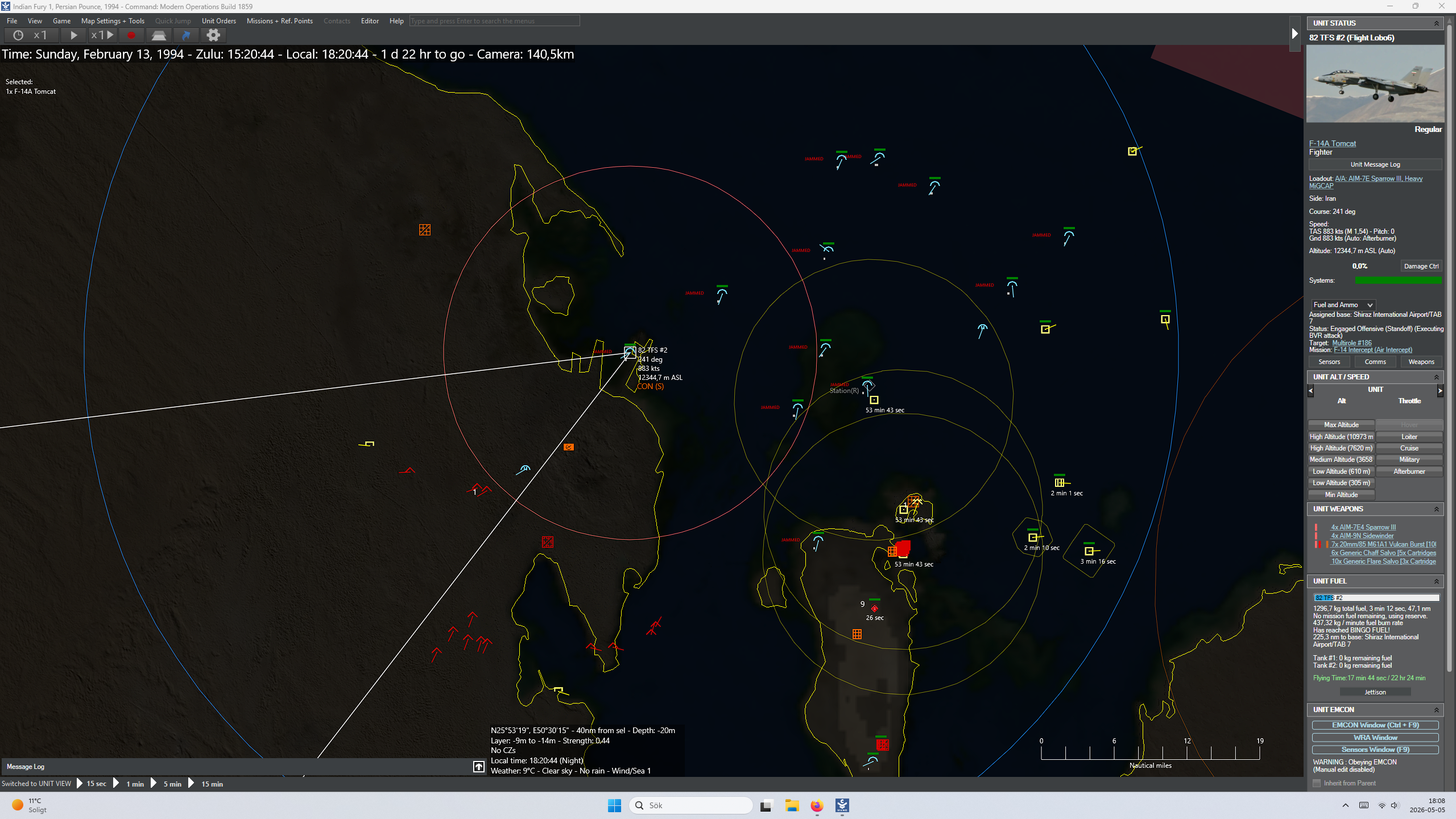Click the contact labeled 2 min 1 sec
The width and height of the screenshot is (1456, 819).
click(x=1059, y=482)
